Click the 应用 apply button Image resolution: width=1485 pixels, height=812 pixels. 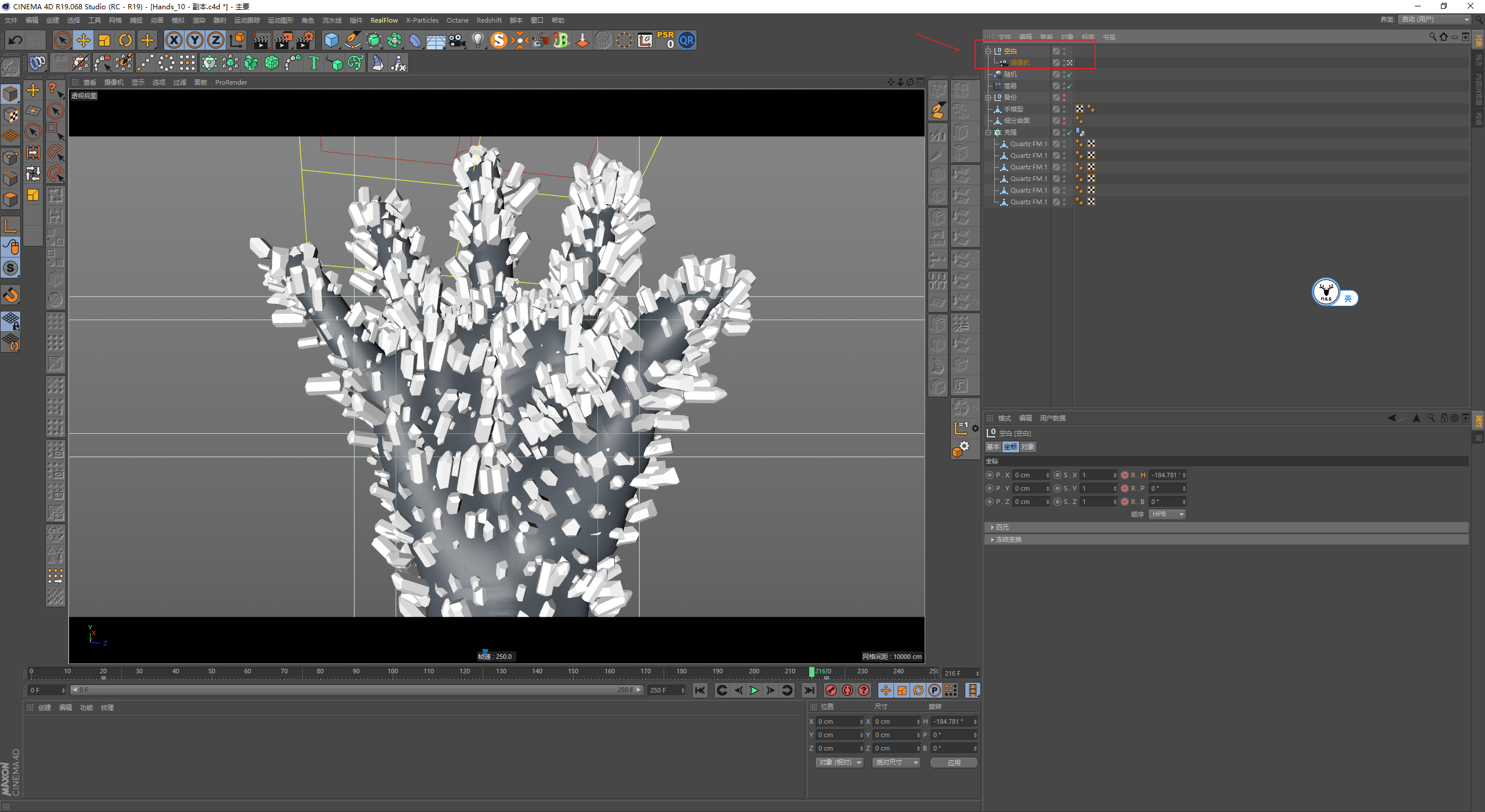[954, 763]
